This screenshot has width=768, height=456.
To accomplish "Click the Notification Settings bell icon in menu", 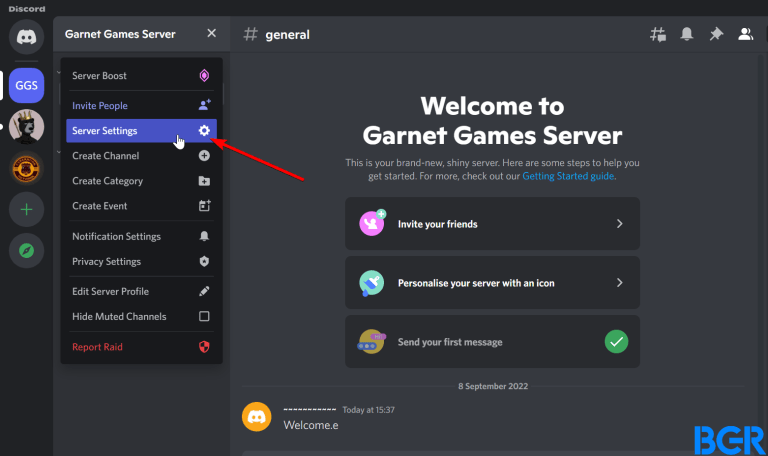I will tap(204, 236).
